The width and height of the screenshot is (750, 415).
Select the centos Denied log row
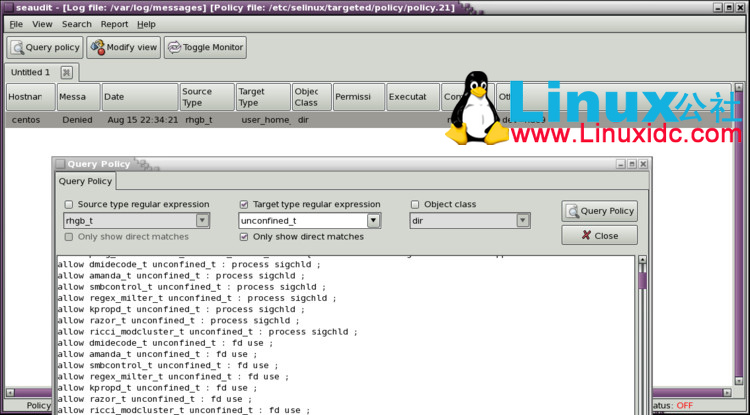pos(368,120)
